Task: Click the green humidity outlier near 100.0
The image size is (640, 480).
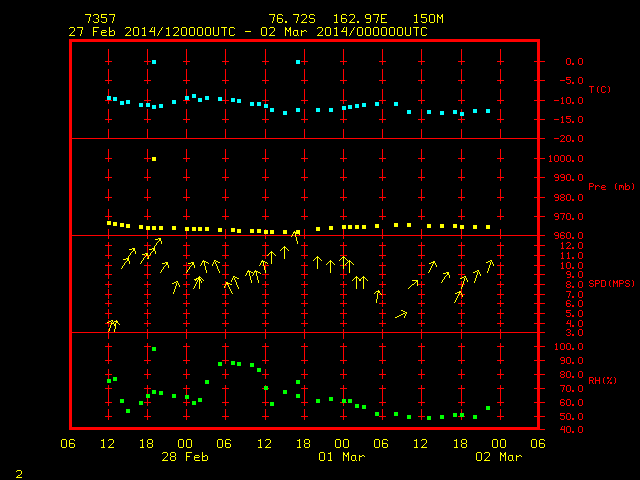Action: point(154,349)
